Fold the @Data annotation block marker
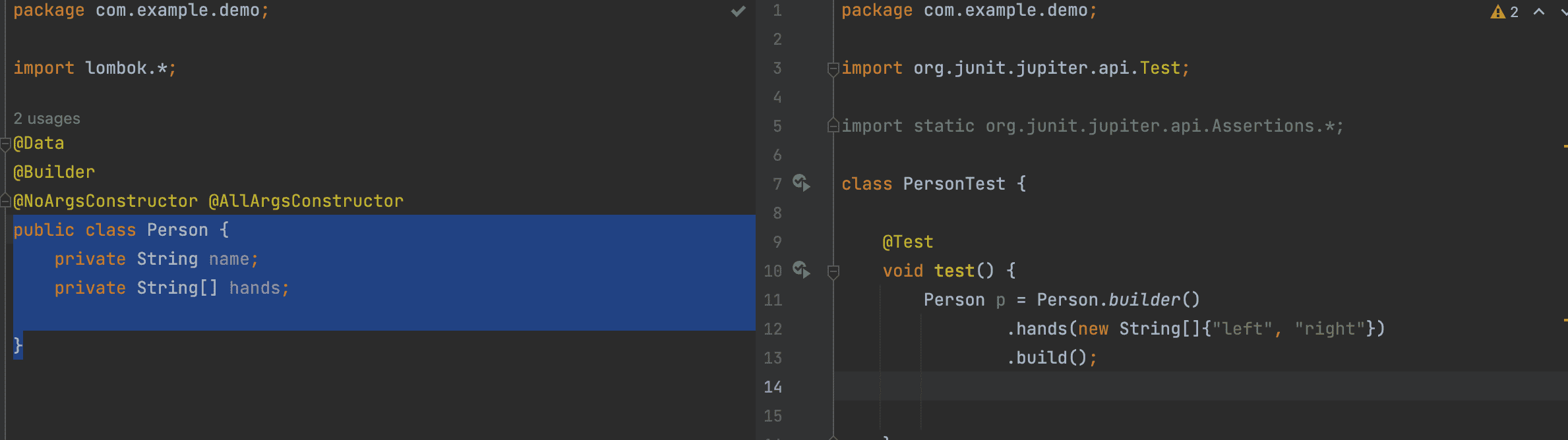Screen dimensions: 1568x440 (x=5, y=144)
